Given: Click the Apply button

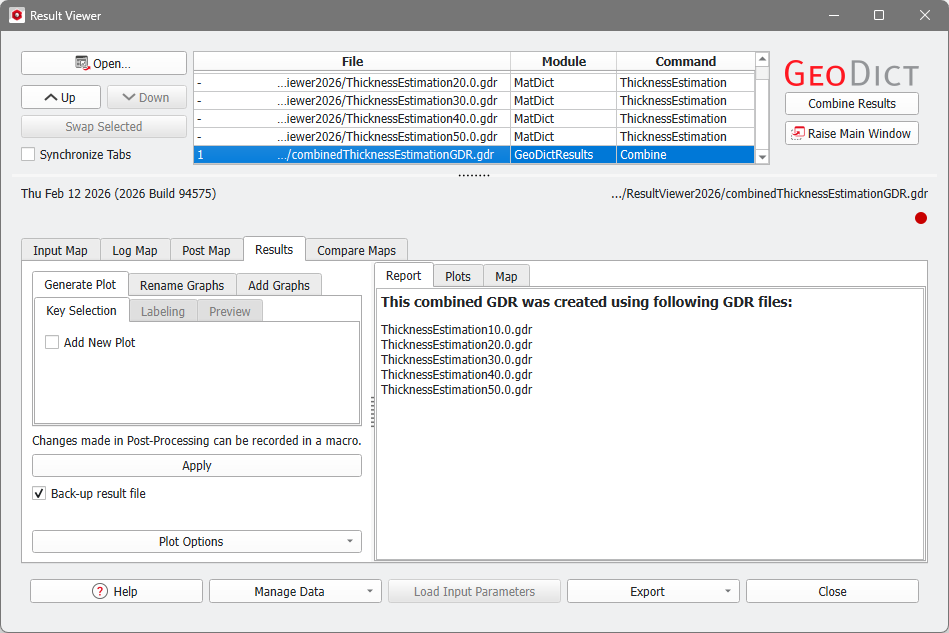Looking at the screenshot, I should point(196,465).
